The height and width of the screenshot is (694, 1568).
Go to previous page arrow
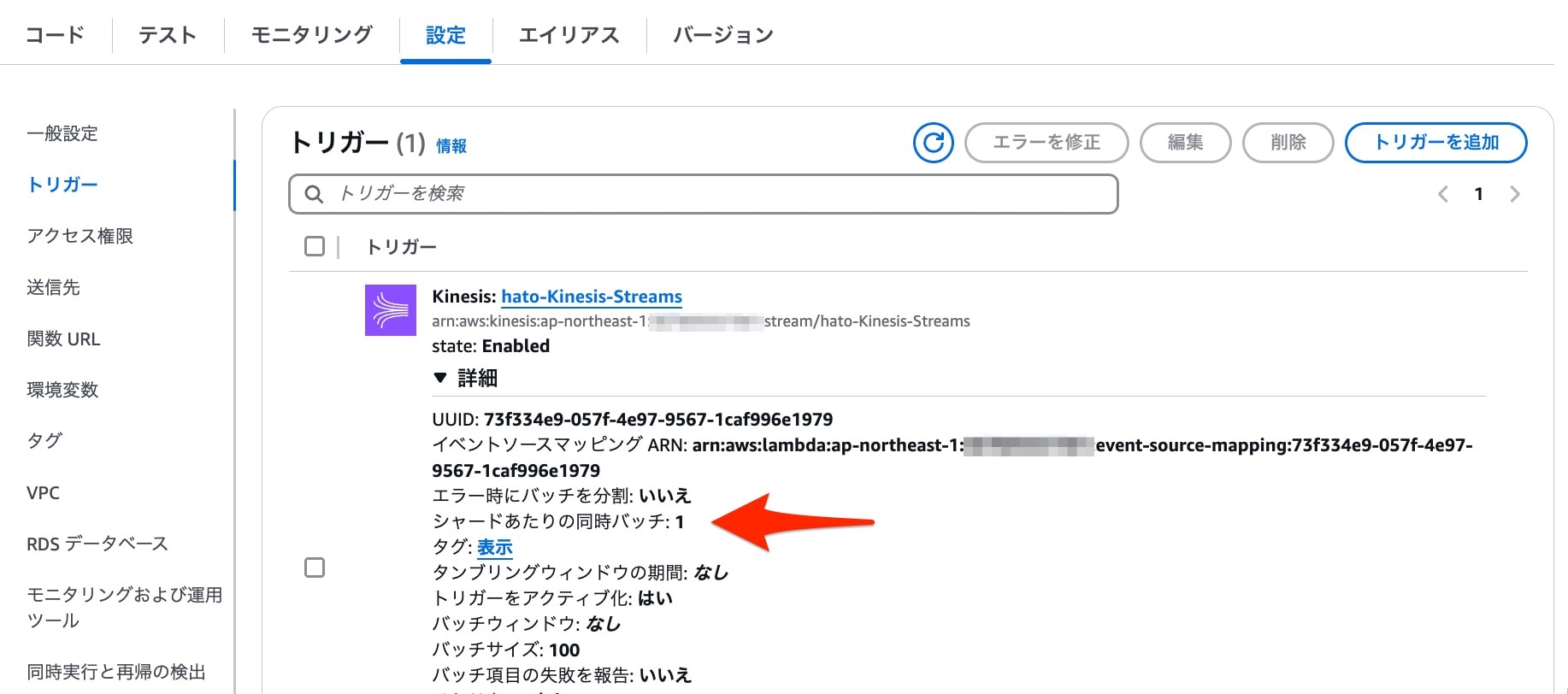[1443, 194]
